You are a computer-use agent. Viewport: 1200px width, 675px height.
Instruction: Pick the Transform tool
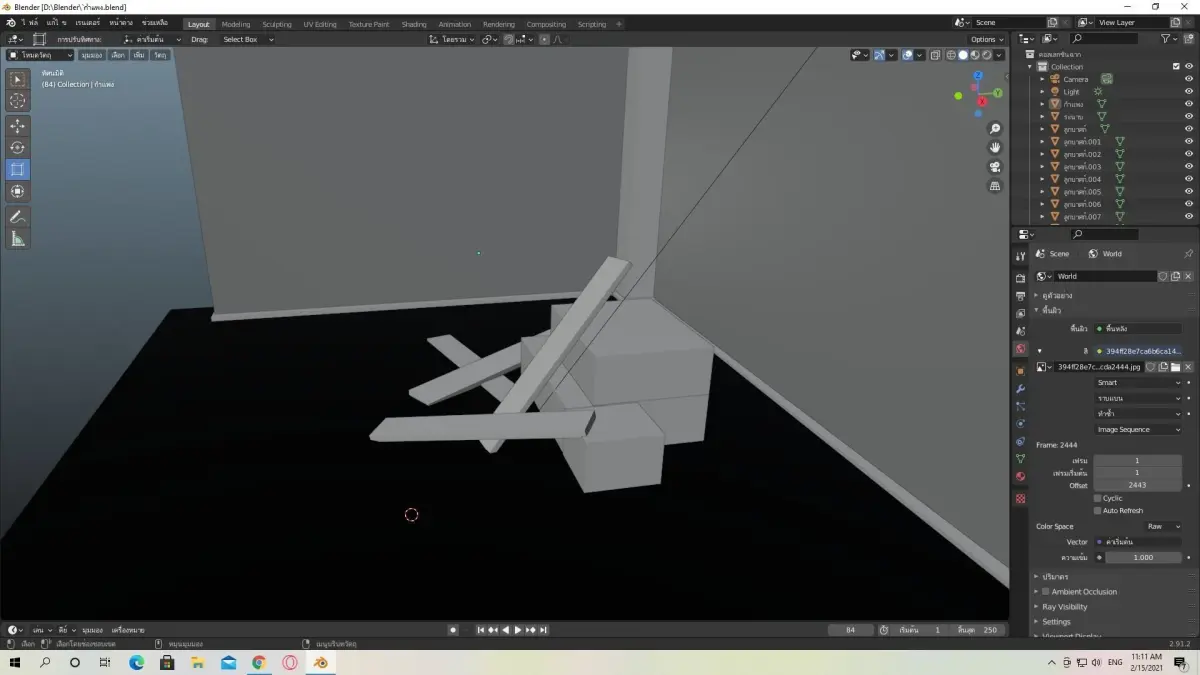pyautogui.click(x=18, y=192)
